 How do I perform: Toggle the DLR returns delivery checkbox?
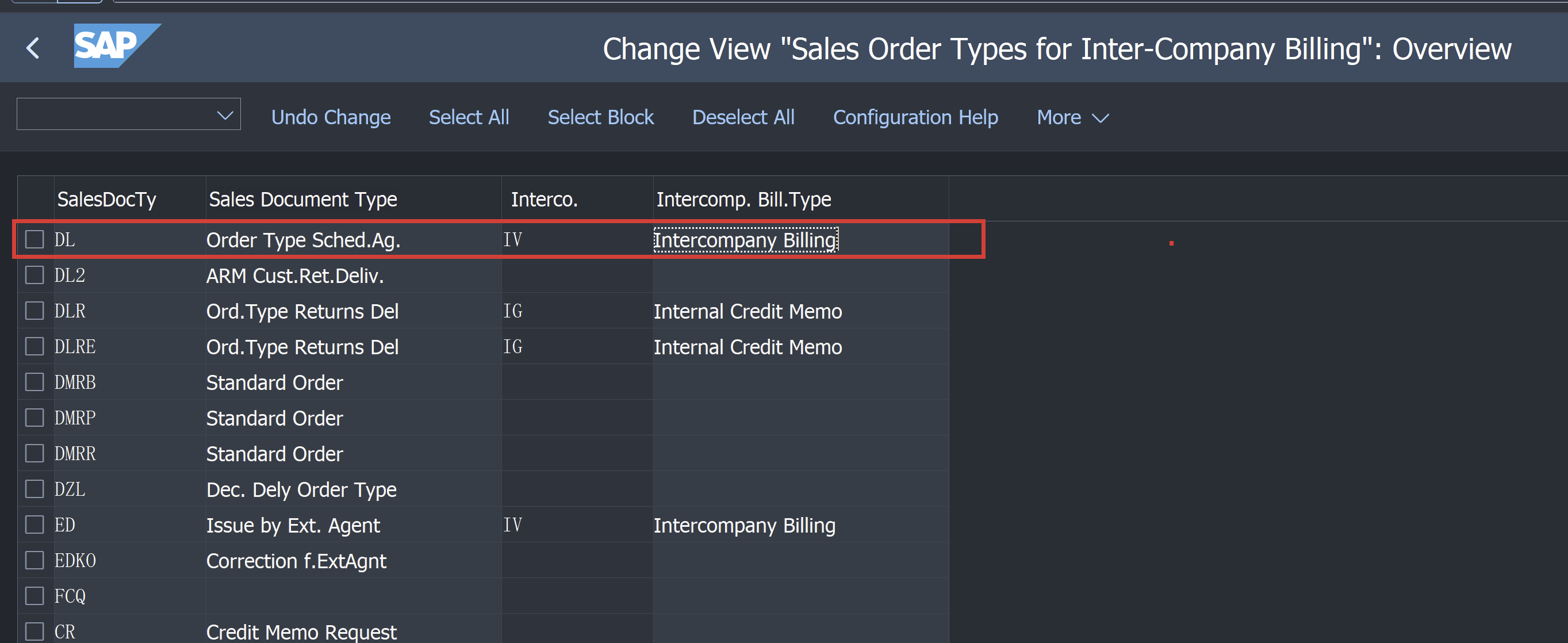[32, 311]
